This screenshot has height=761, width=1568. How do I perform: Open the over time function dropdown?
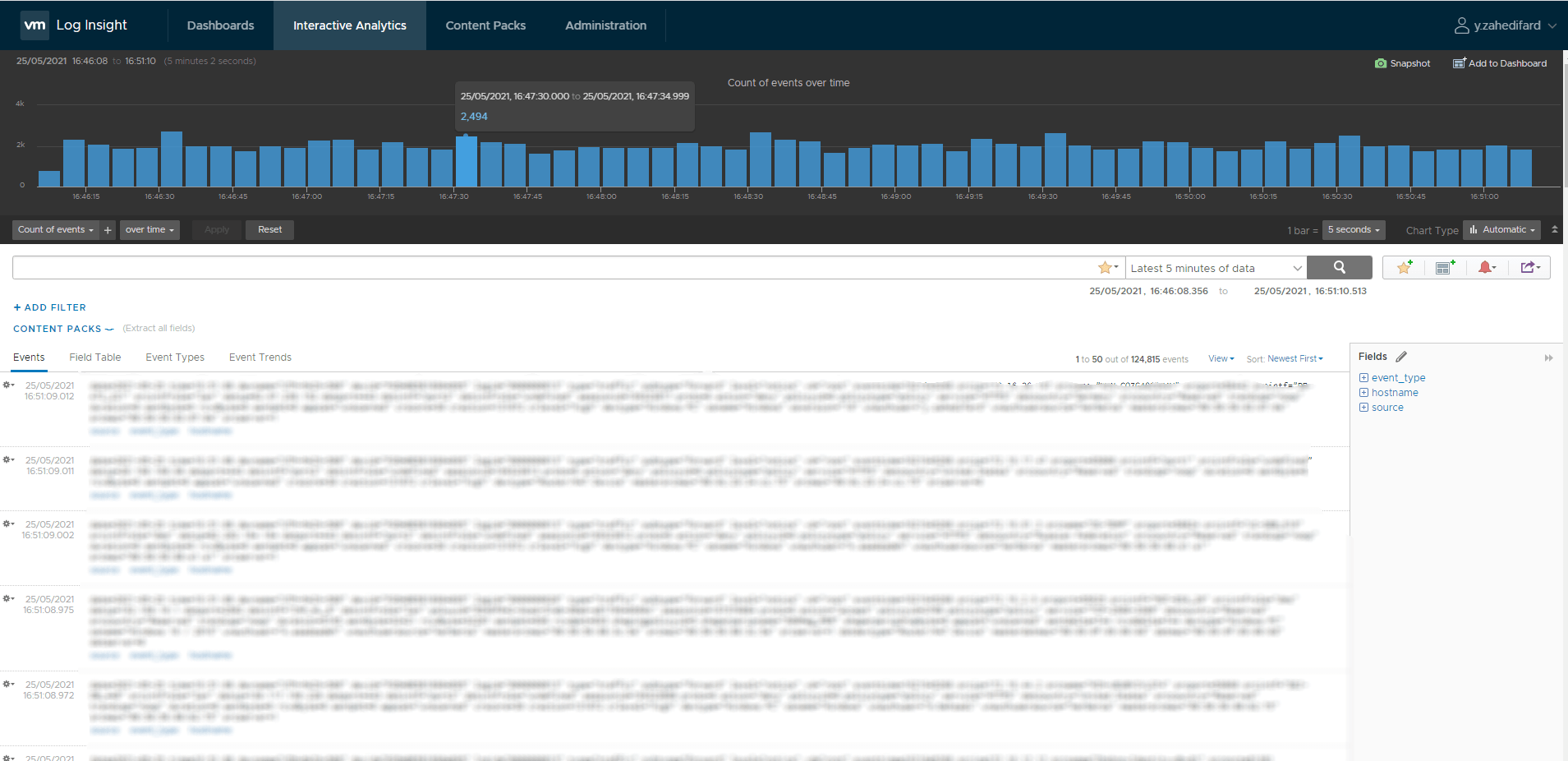tap(149, 230)
